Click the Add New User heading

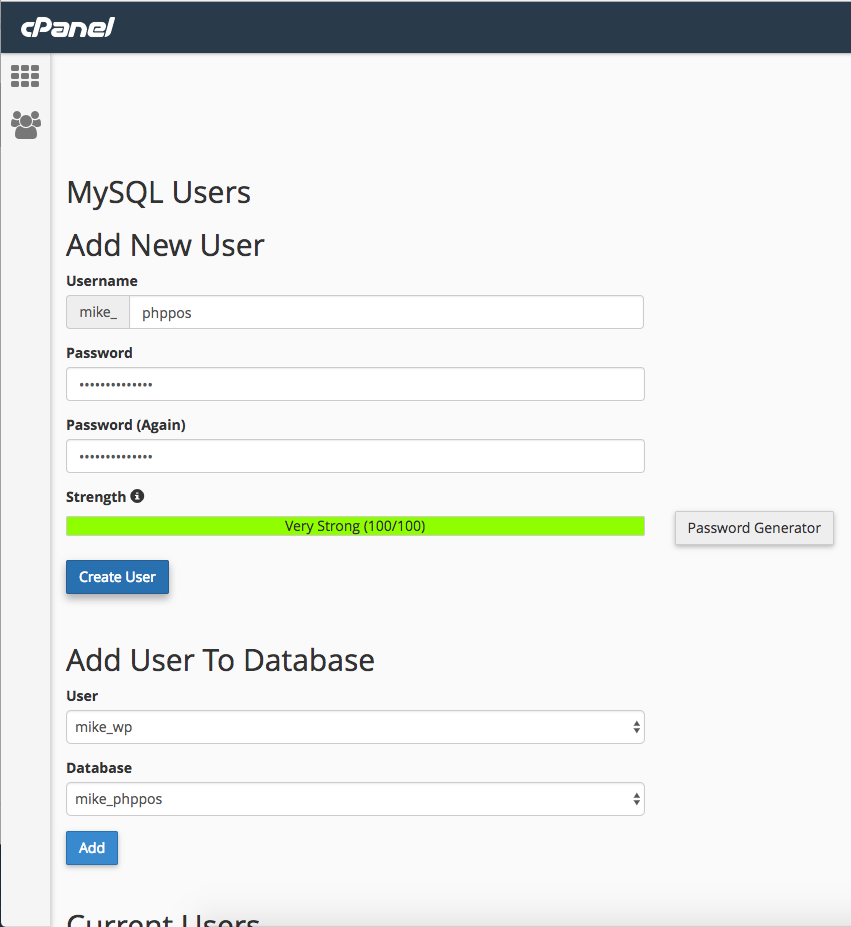coord(165,245)
